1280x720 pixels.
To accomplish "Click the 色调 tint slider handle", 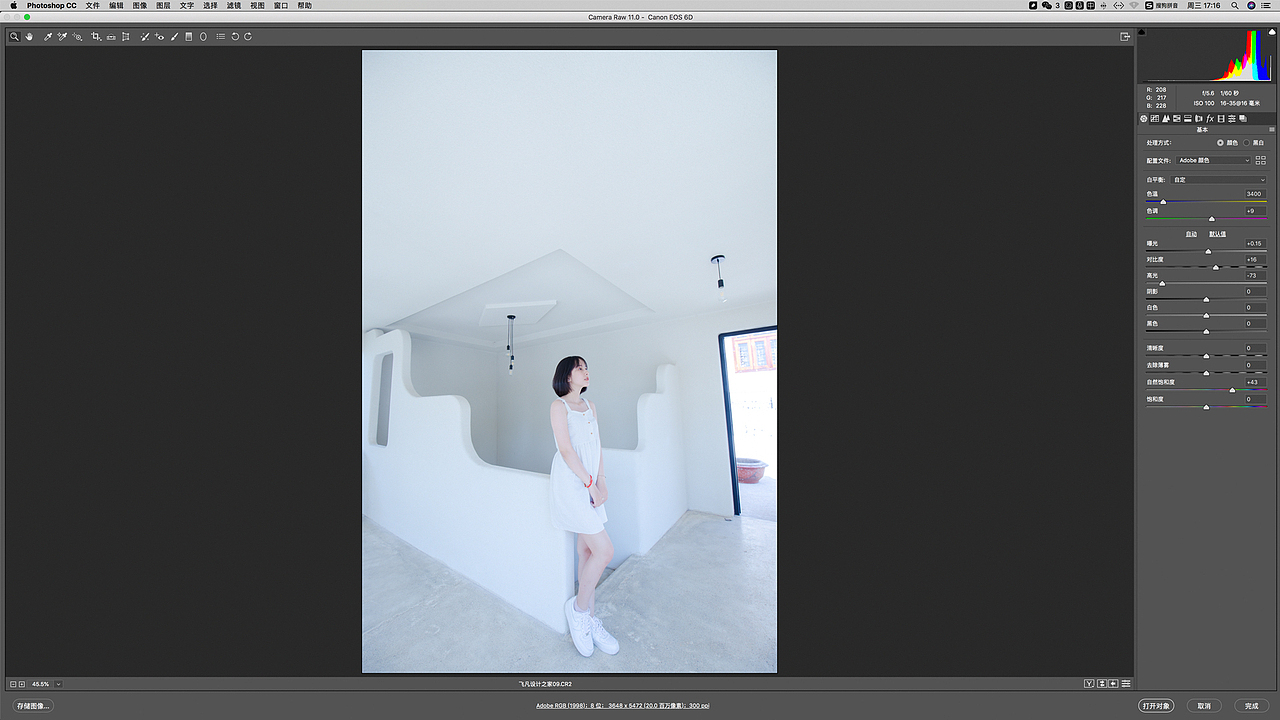I will click(1212, 218).
